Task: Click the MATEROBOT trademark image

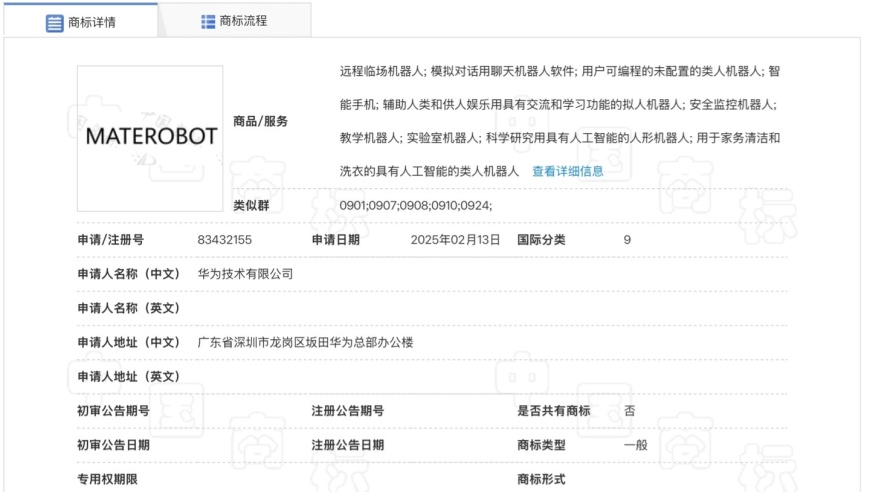Action: [150, 138]
